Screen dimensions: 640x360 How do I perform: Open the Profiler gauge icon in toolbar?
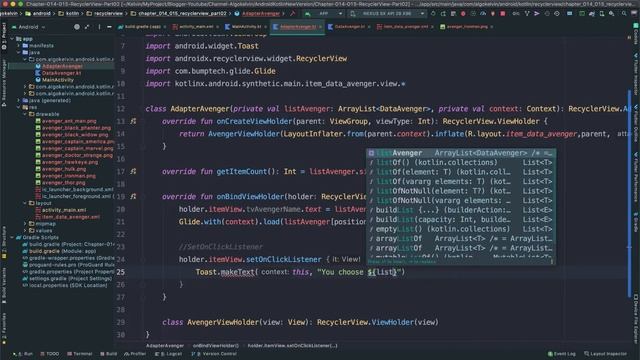(483, 13)
